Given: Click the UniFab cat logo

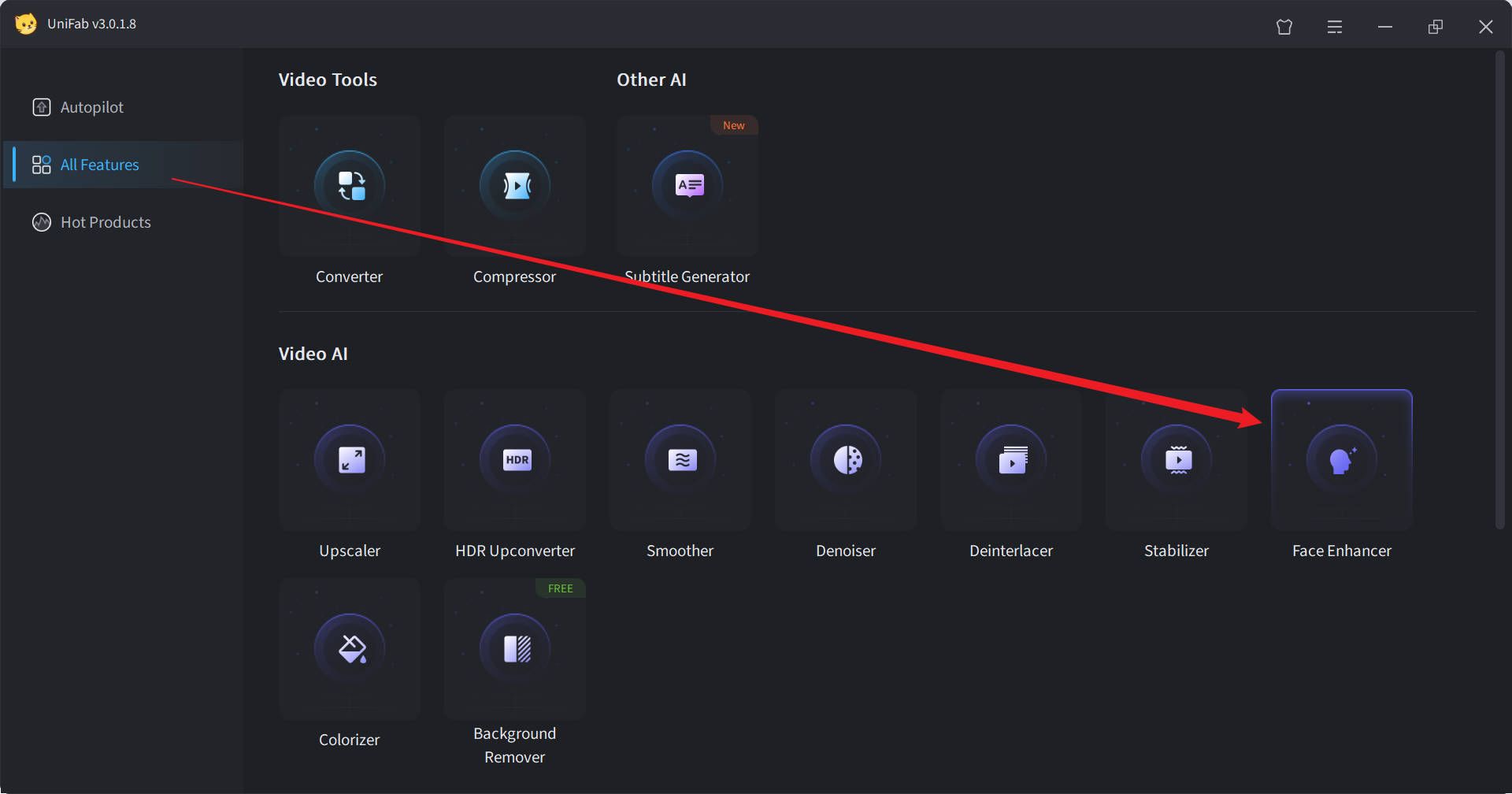Looking at the screenshot, I should 26,24.
